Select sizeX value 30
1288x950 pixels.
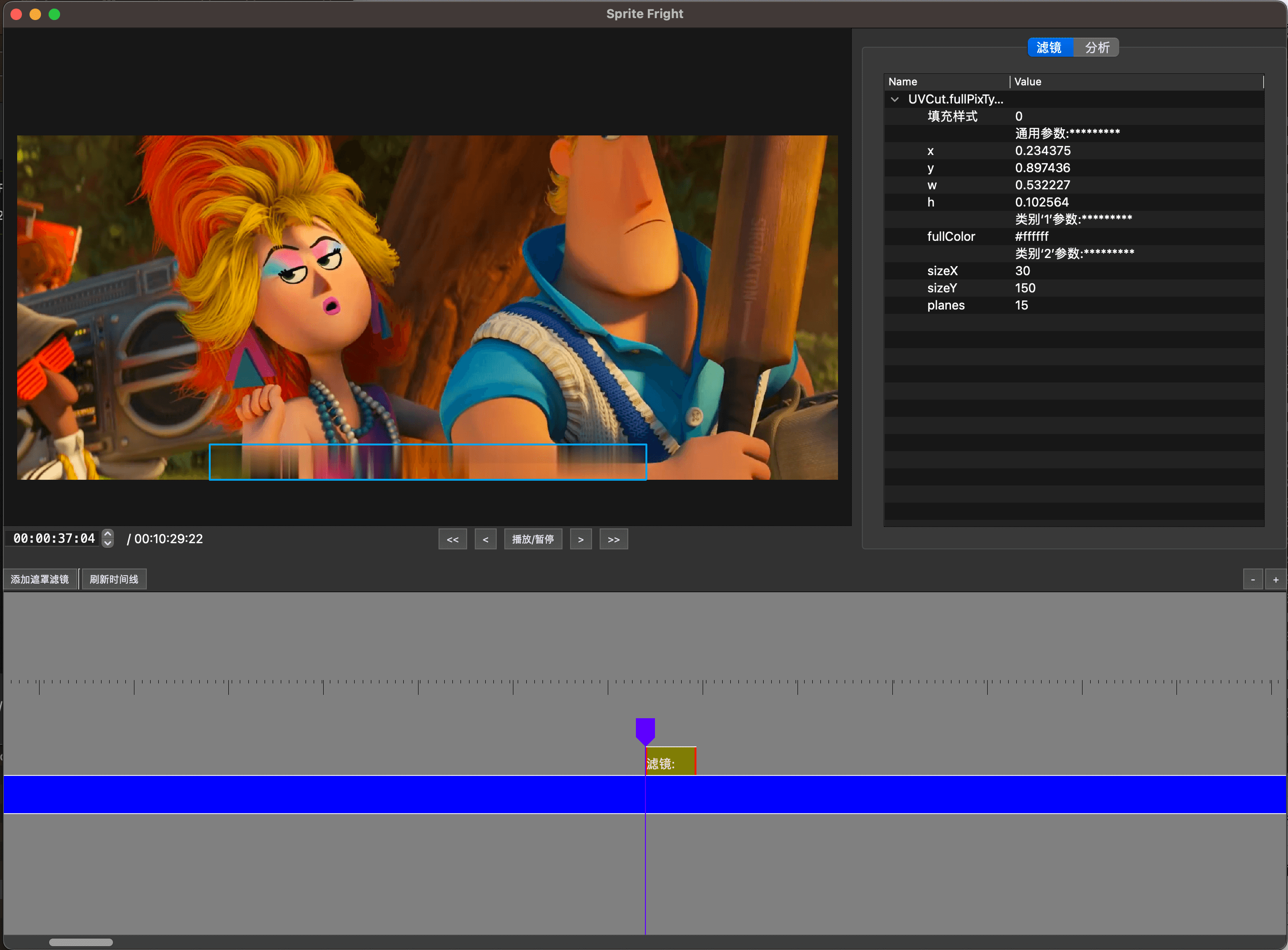click(x=1022, y=271)
